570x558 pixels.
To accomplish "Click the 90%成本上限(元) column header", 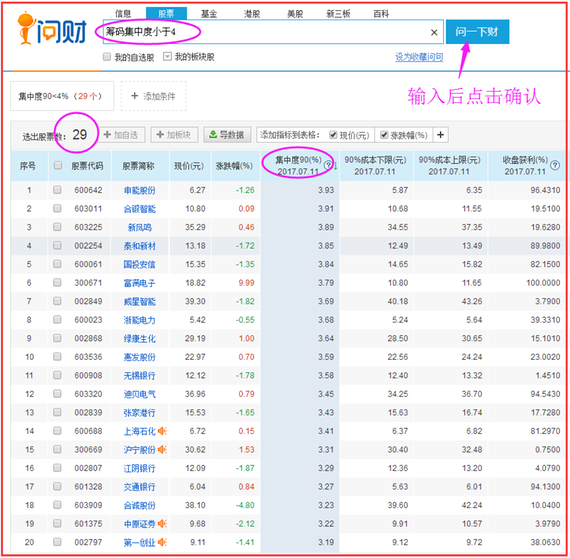I will point(449,165).
